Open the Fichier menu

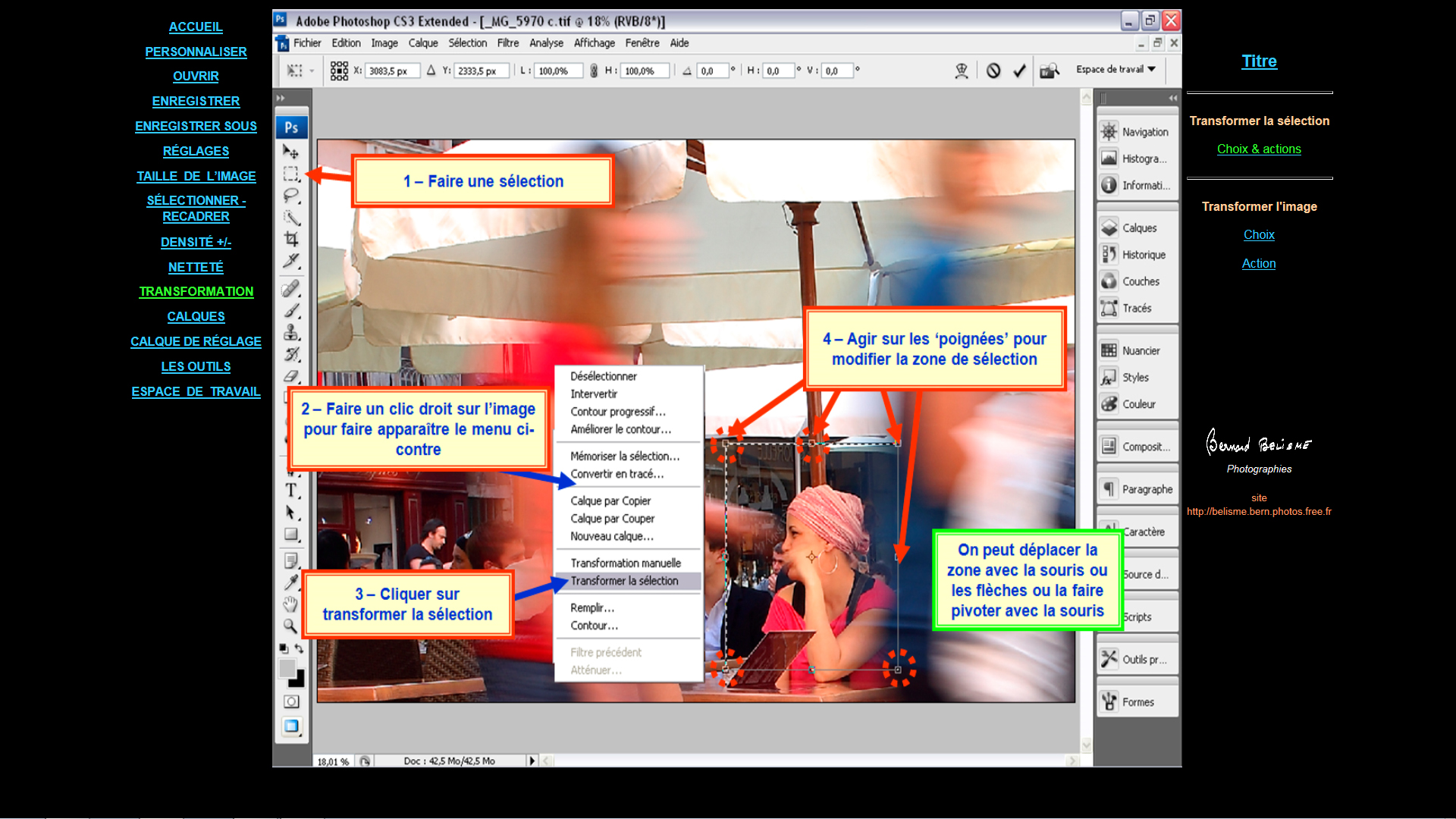pyautogui.click(x=307, y=43)
